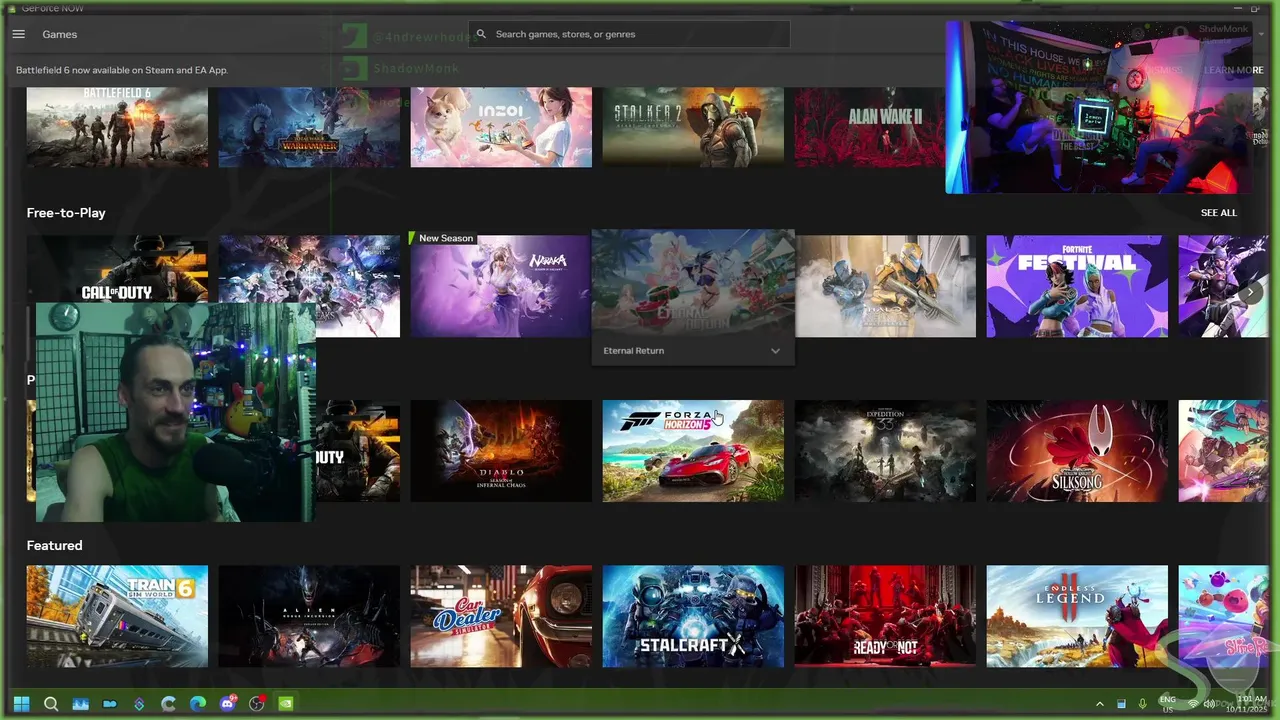
Task: Open the Endless Legend 2 tile
Action: point(1077,616)
